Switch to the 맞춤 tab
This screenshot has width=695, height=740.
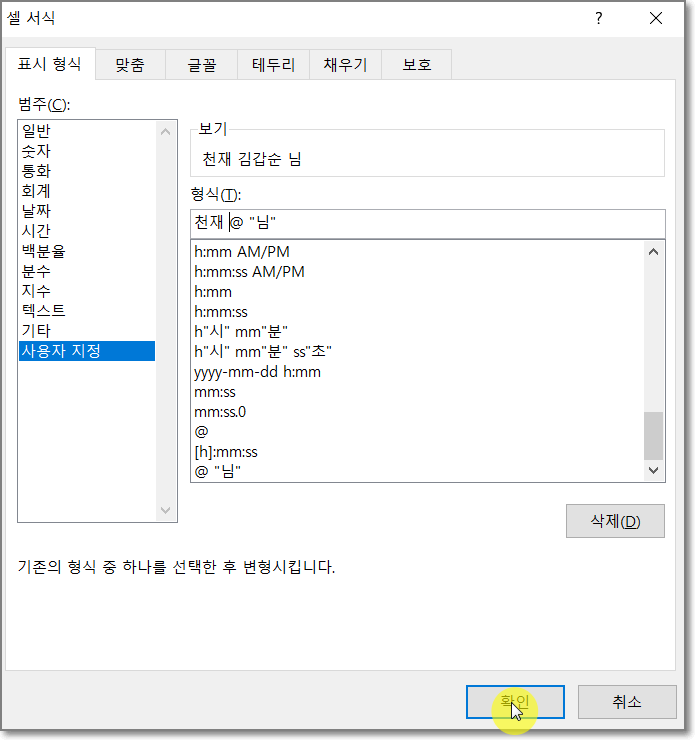click(x=130, y=65)
